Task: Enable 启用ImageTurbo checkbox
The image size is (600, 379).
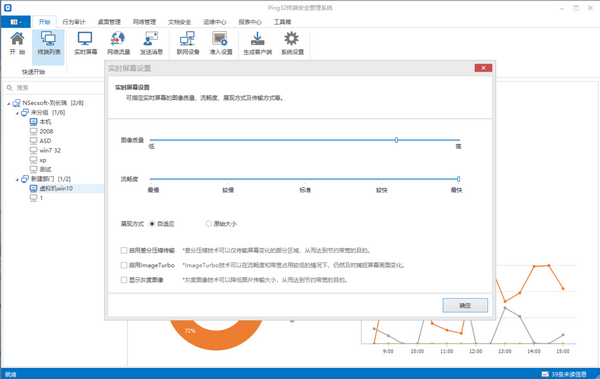Action: coord(124,265)
